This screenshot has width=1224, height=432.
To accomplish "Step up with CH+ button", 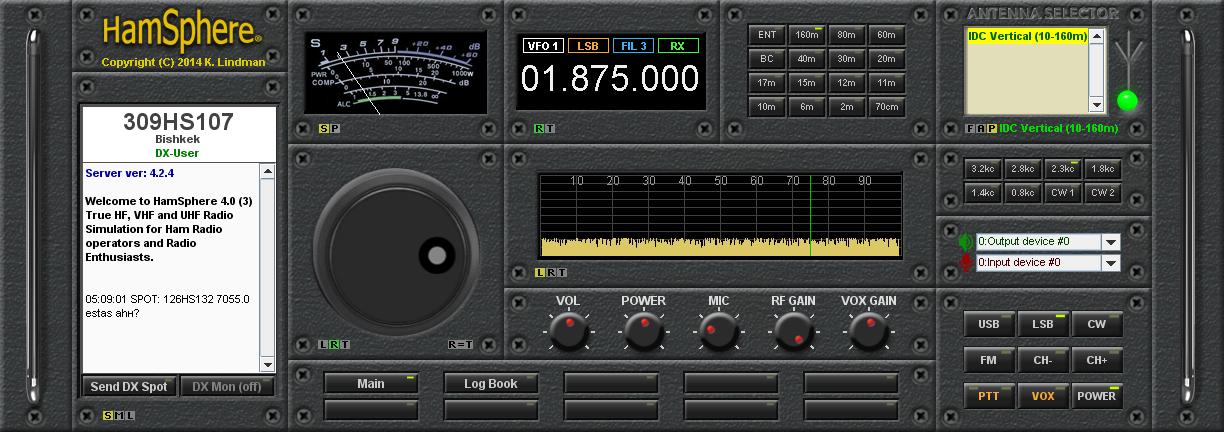I will point(1097,360).
